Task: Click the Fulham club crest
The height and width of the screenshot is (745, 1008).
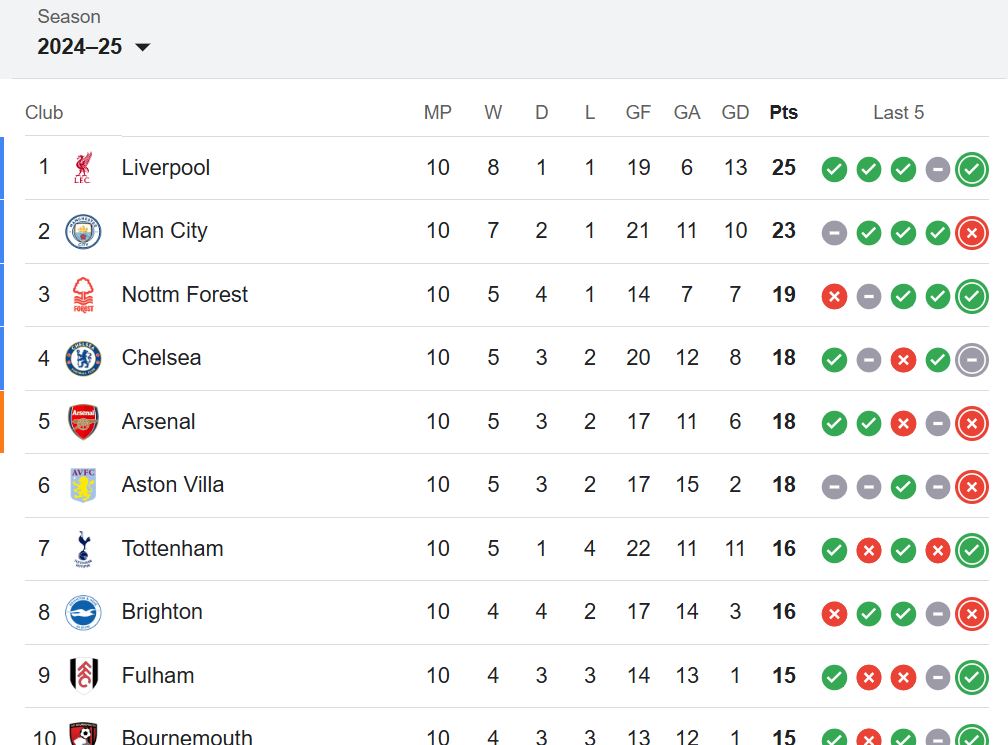Action: tap(83, 676)
